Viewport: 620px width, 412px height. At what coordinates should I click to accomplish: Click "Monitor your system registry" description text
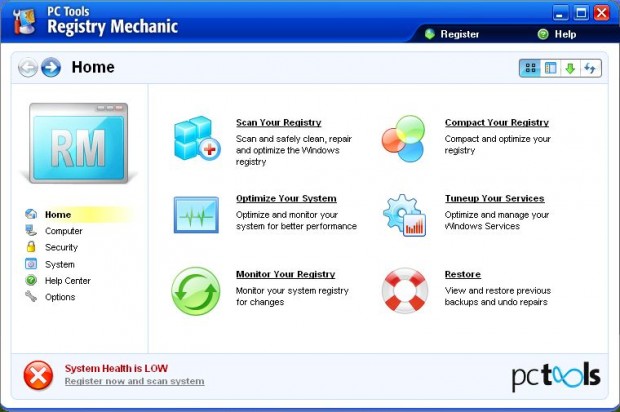tap(292, 291)
